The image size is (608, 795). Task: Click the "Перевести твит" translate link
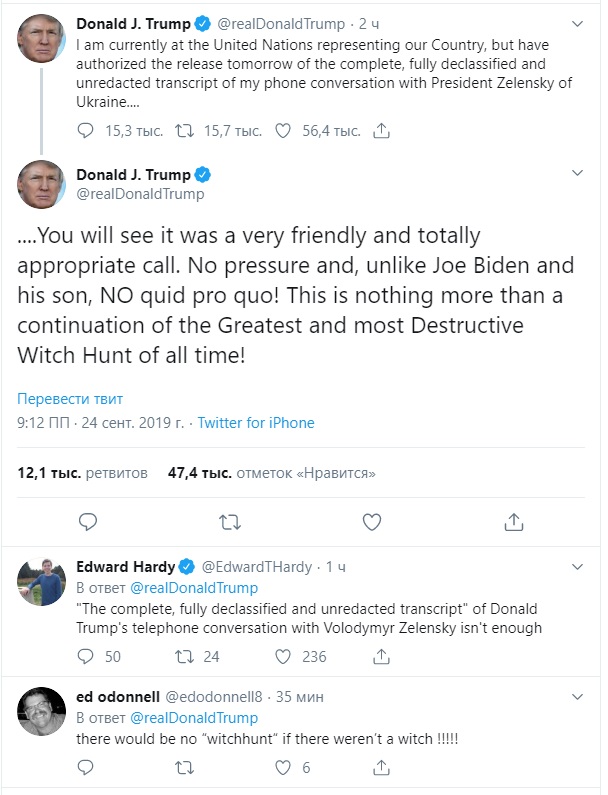pos(65,394)
